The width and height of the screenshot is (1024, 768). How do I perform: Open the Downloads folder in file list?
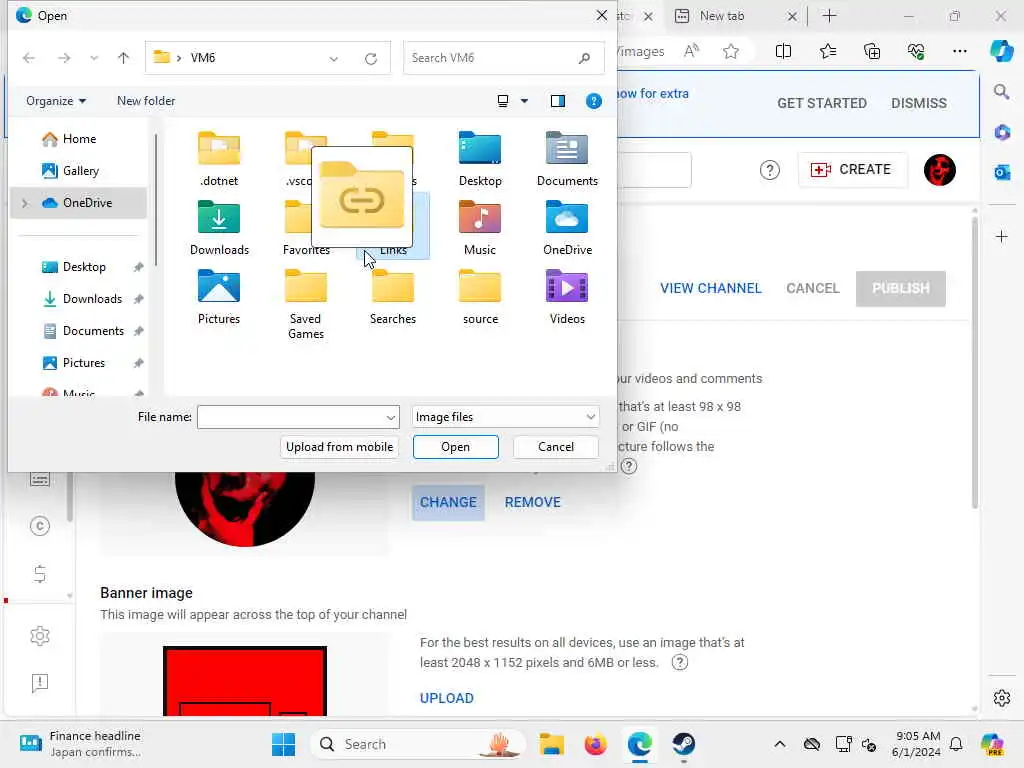coord(219,227)
